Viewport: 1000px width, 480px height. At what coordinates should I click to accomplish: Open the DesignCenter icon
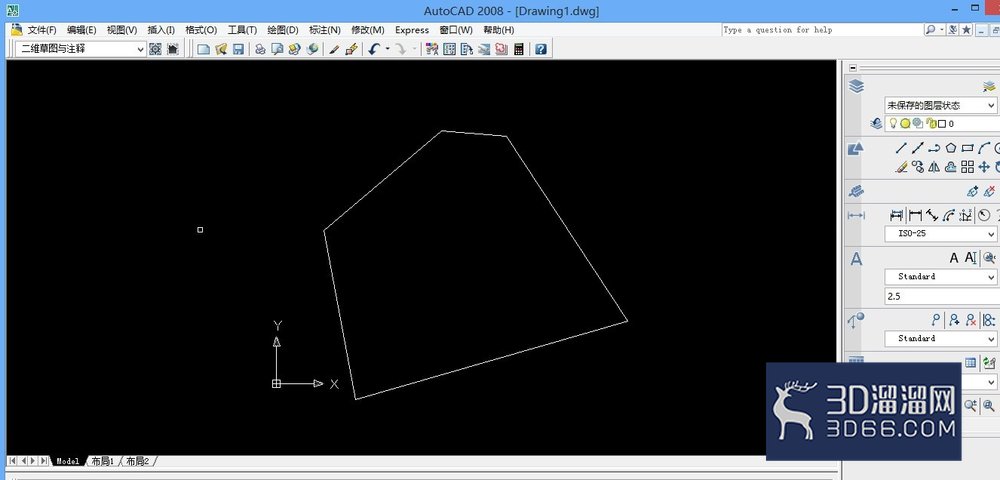click(x=449, y=49)
